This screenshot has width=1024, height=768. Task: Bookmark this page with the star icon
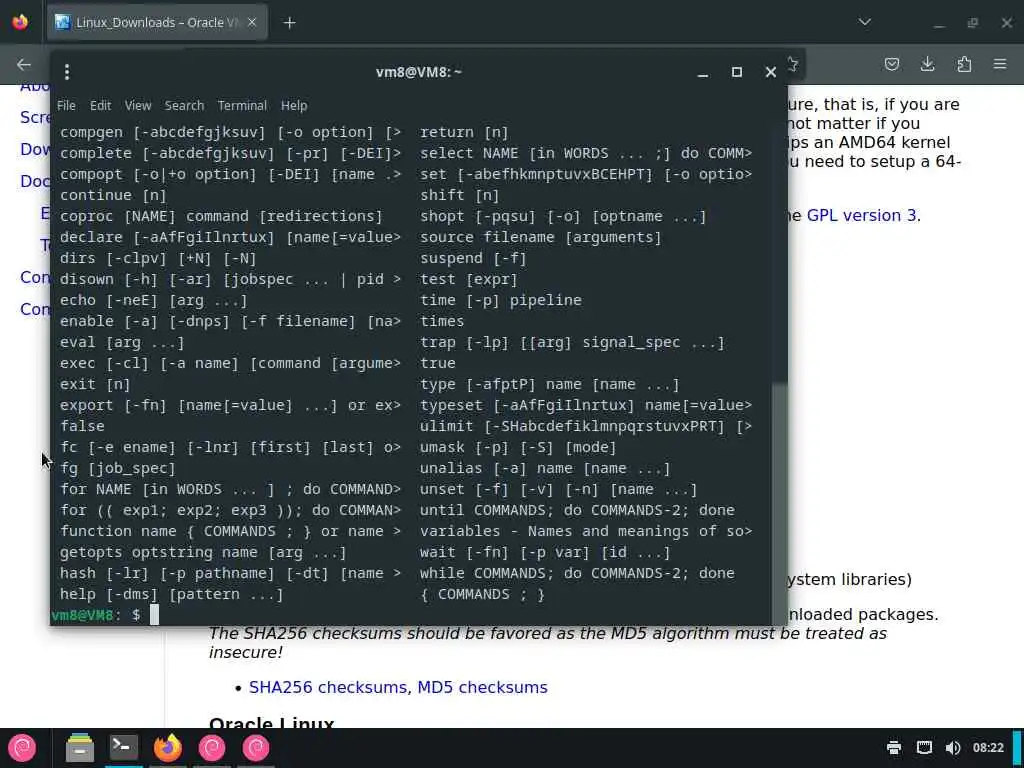click(793, 64)
